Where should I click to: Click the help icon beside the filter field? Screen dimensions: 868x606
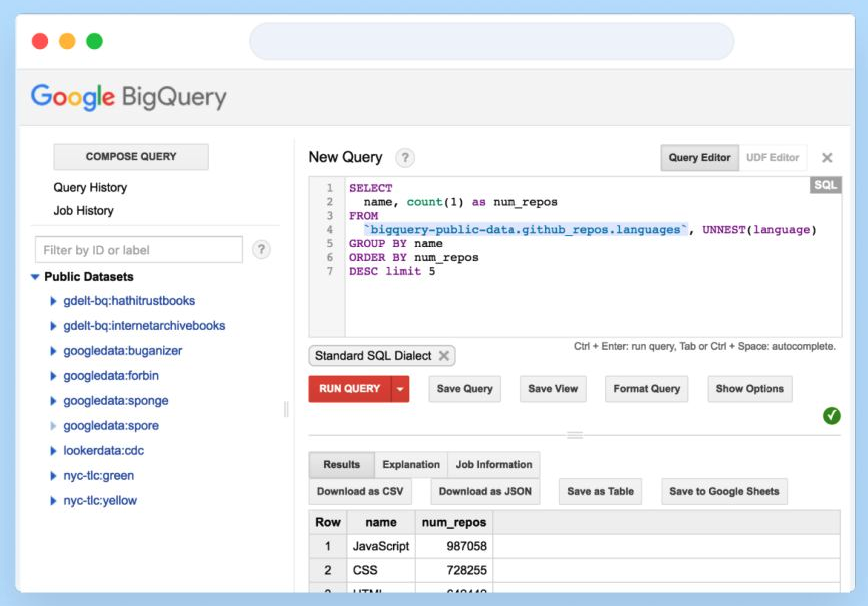tap(261, 250)
